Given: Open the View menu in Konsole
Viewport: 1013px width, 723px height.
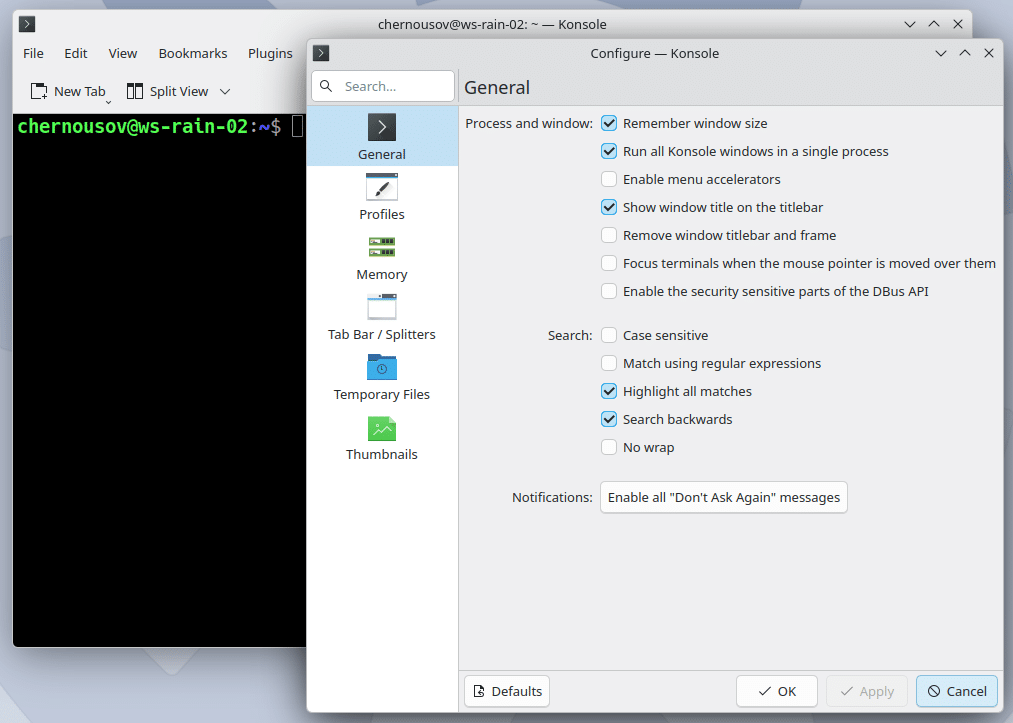Looking at the screenshot, I should click(123, 54).
